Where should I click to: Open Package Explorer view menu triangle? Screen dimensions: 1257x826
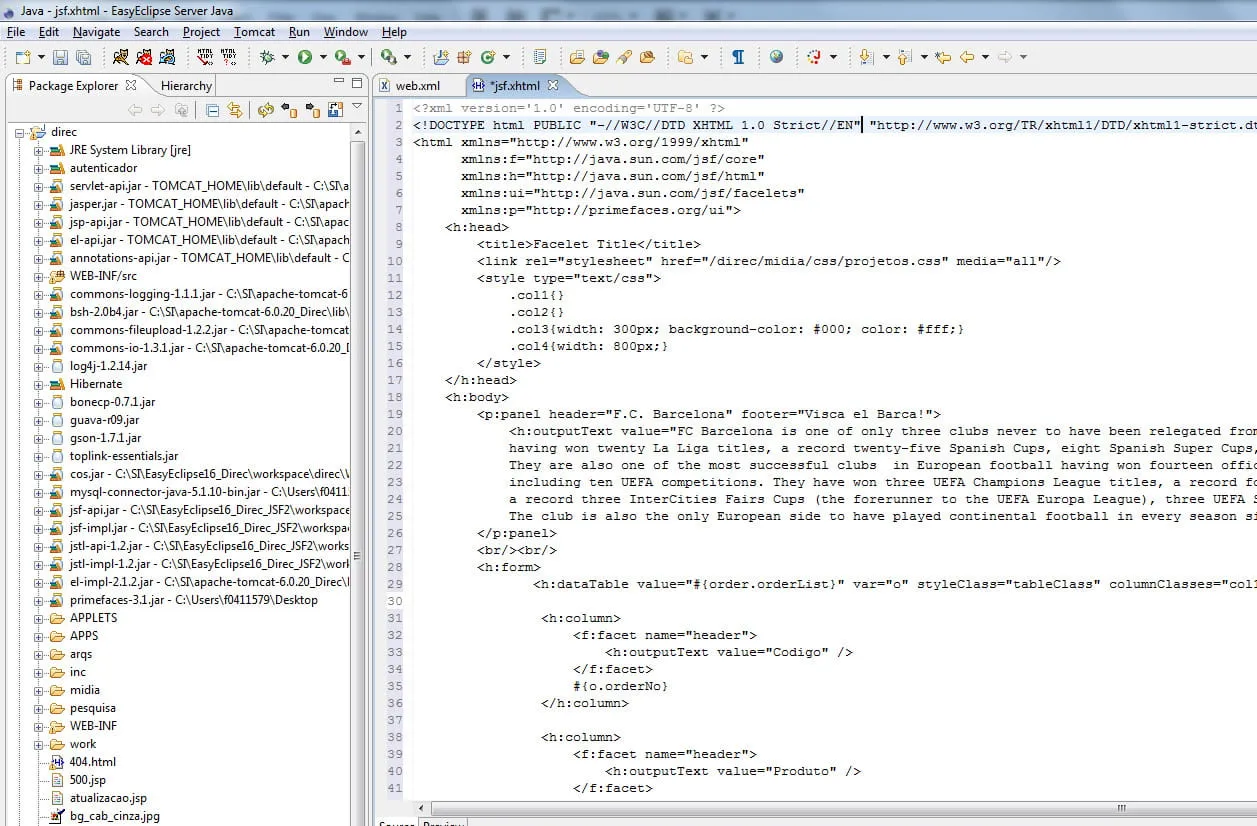357,107
